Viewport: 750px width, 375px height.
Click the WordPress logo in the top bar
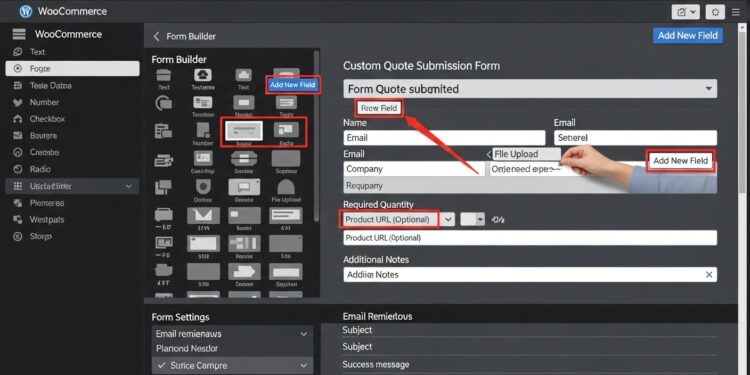pyautogui.click(x=25, y=11)
